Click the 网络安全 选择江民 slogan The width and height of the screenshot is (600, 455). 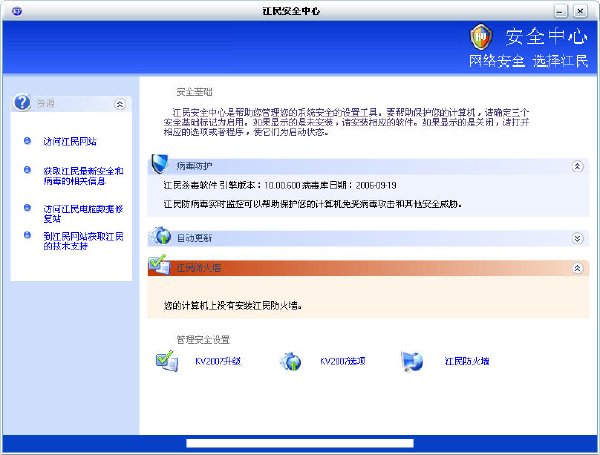(x=529, y=61)
